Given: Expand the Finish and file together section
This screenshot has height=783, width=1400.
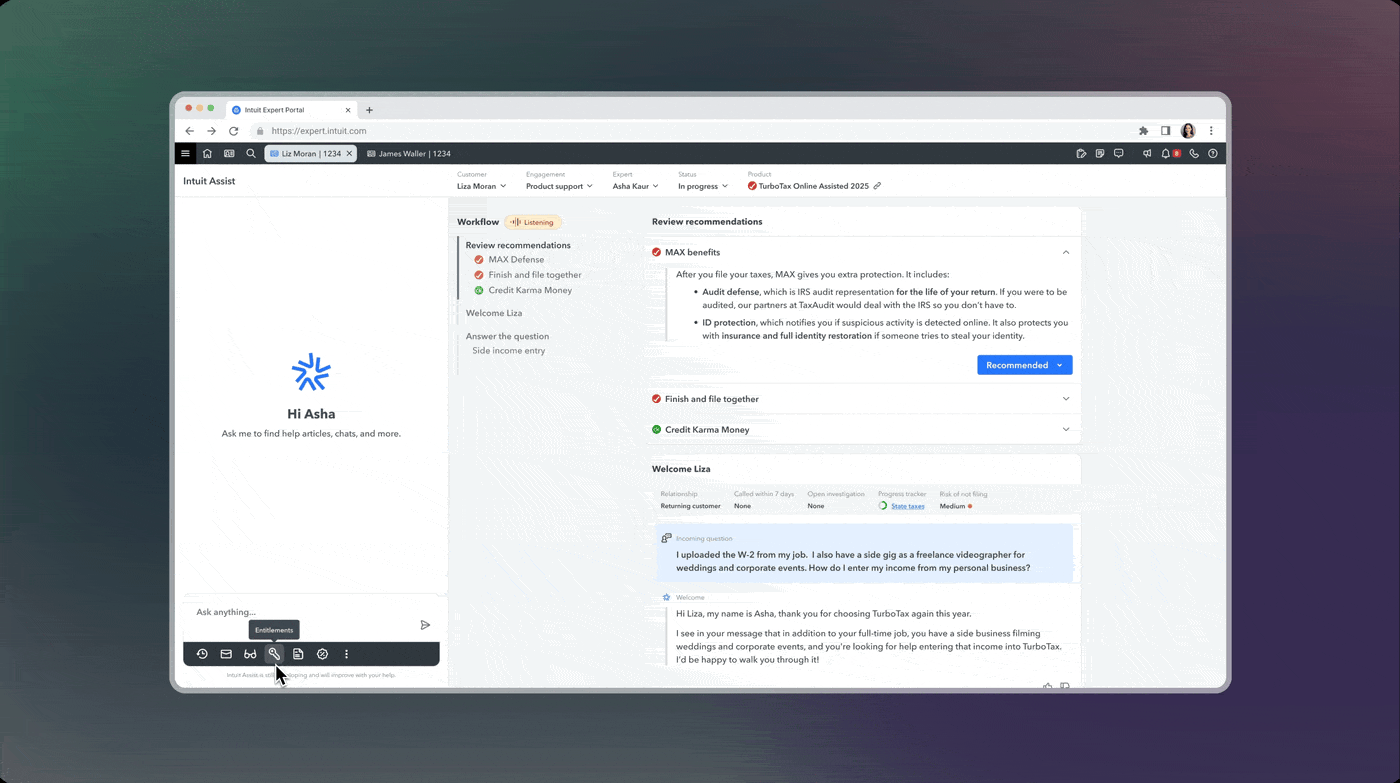Looking at the screenshot, I should coord(1066,399).
